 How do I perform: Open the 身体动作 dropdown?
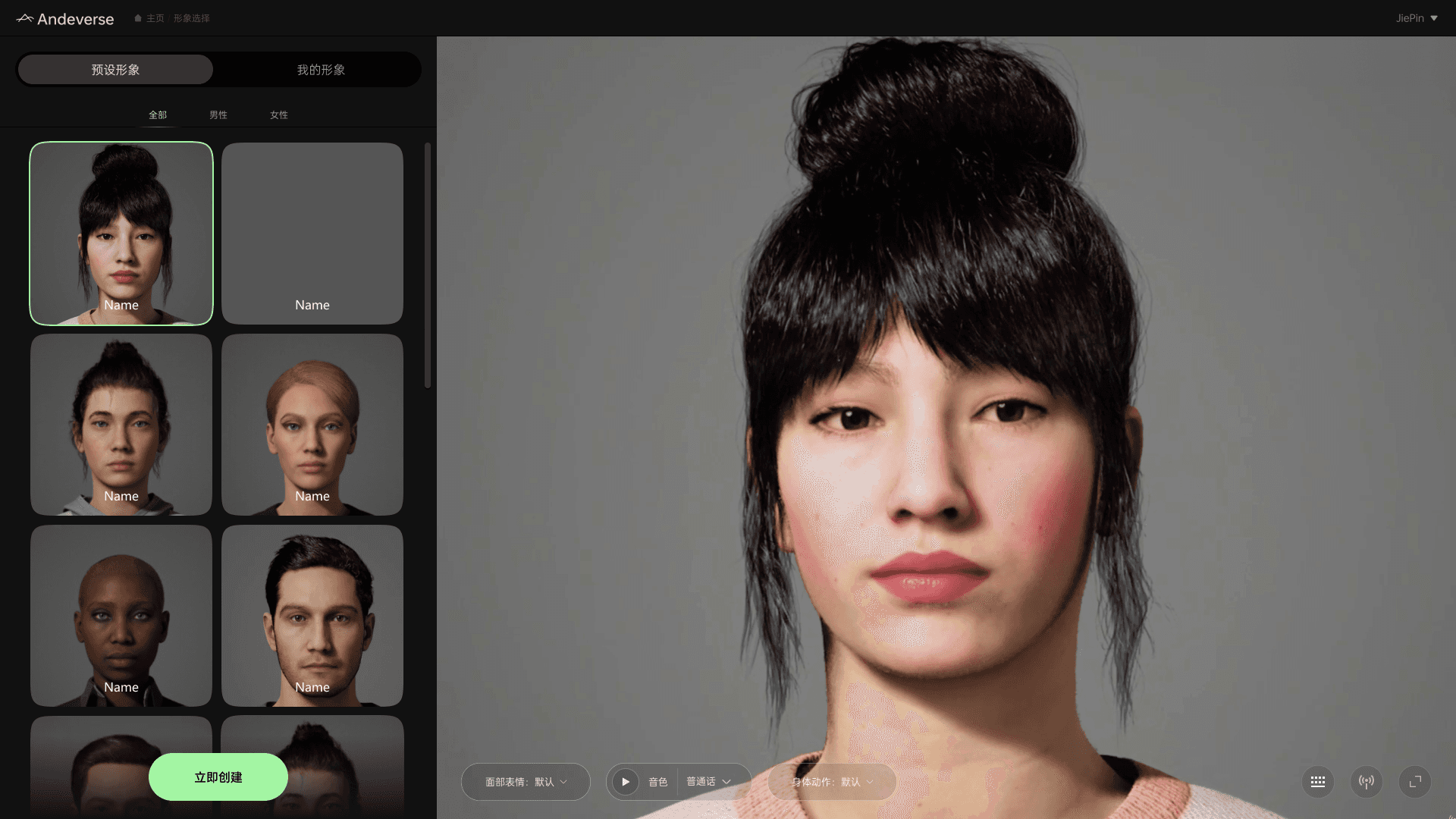[832, 782]
